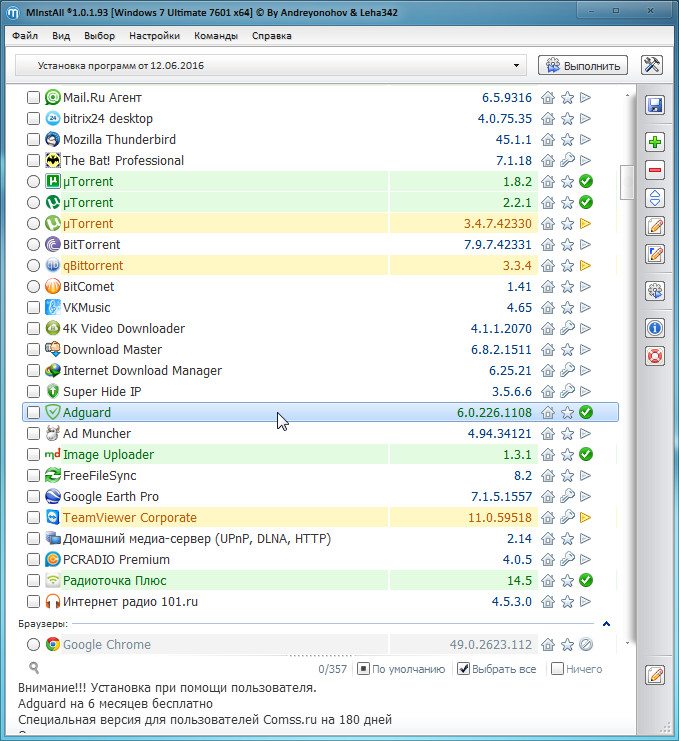
Task: Click the list scrollbar thumb
Action: [627, 182]
